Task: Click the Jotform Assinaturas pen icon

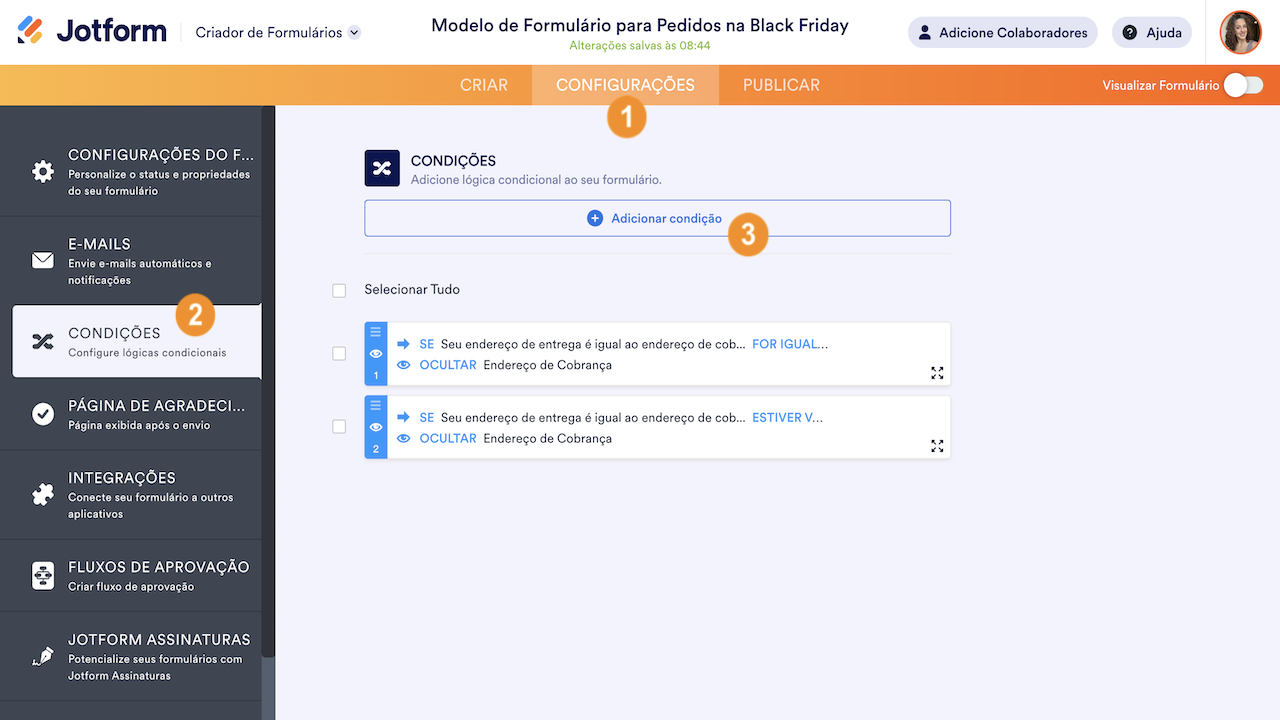Action: tap(43, 656)
